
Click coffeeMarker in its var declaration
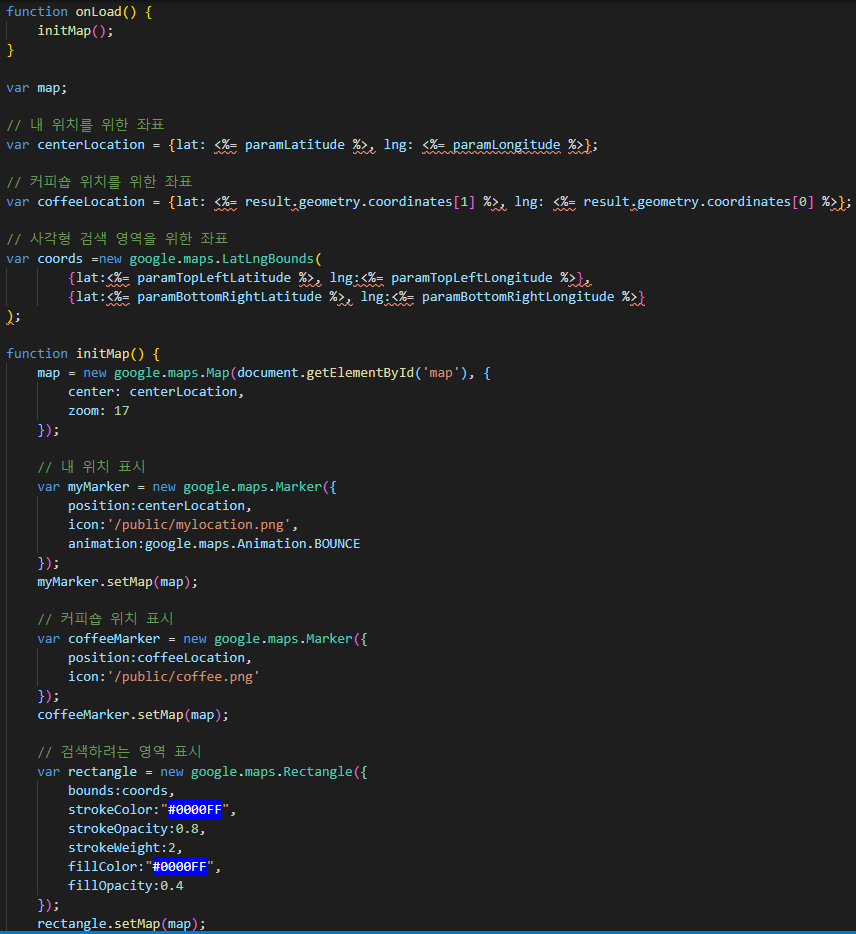(114, 639)
